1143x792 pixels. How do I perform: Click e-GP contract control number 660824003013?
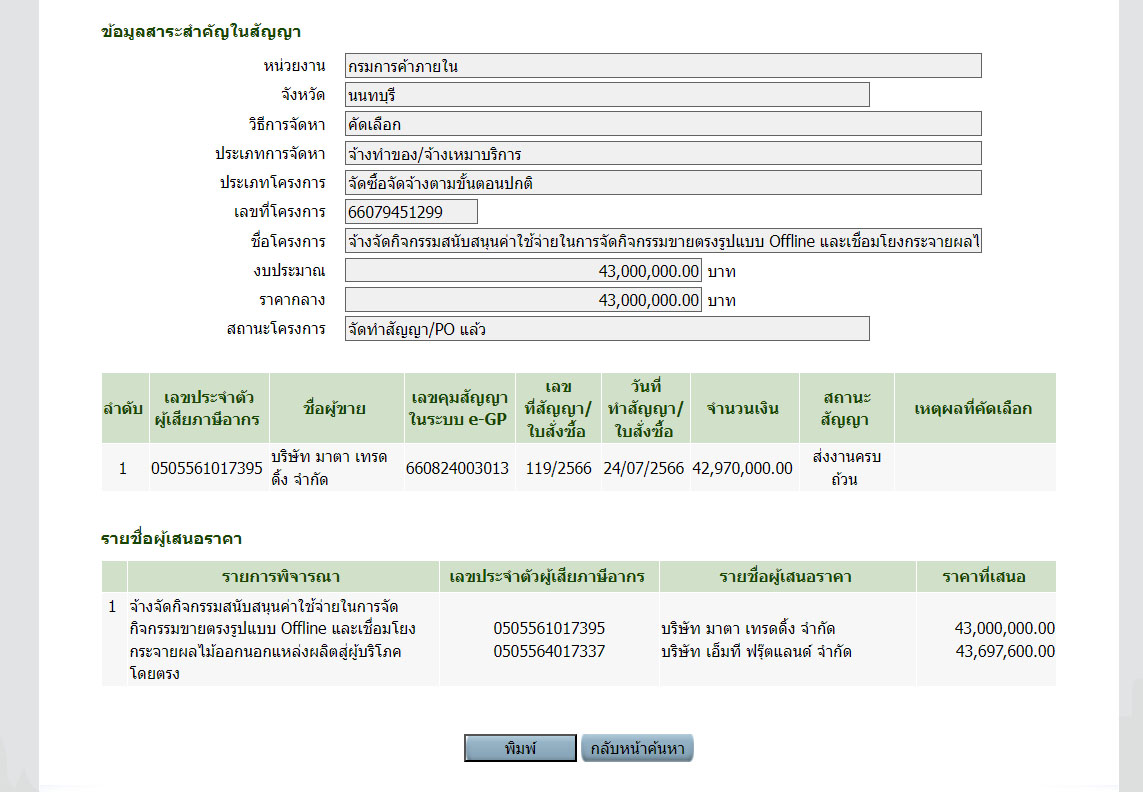pyautogui.click(x=457, y=468)
